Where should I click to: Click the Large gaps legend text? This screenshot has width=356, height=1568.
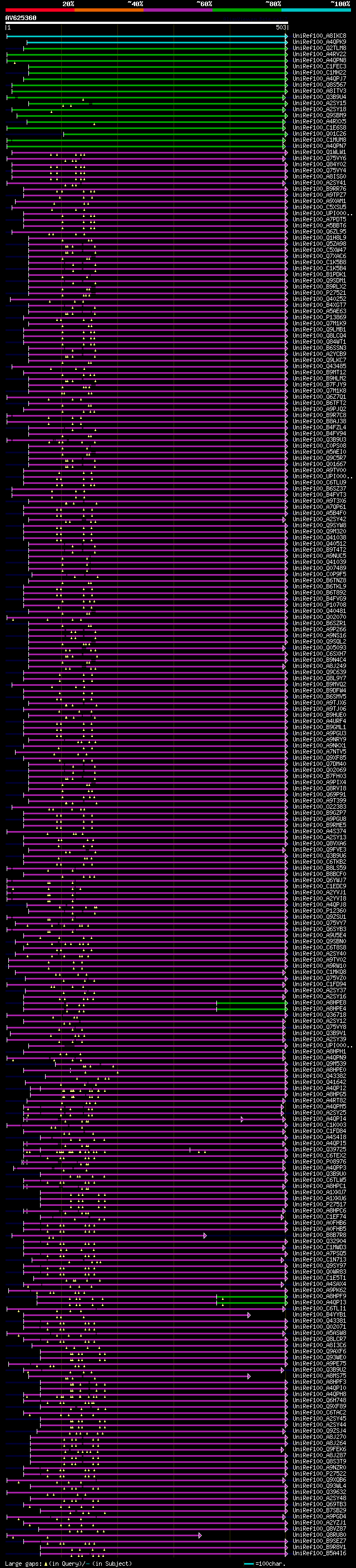pyautogui.click(x=24, y=1563)
